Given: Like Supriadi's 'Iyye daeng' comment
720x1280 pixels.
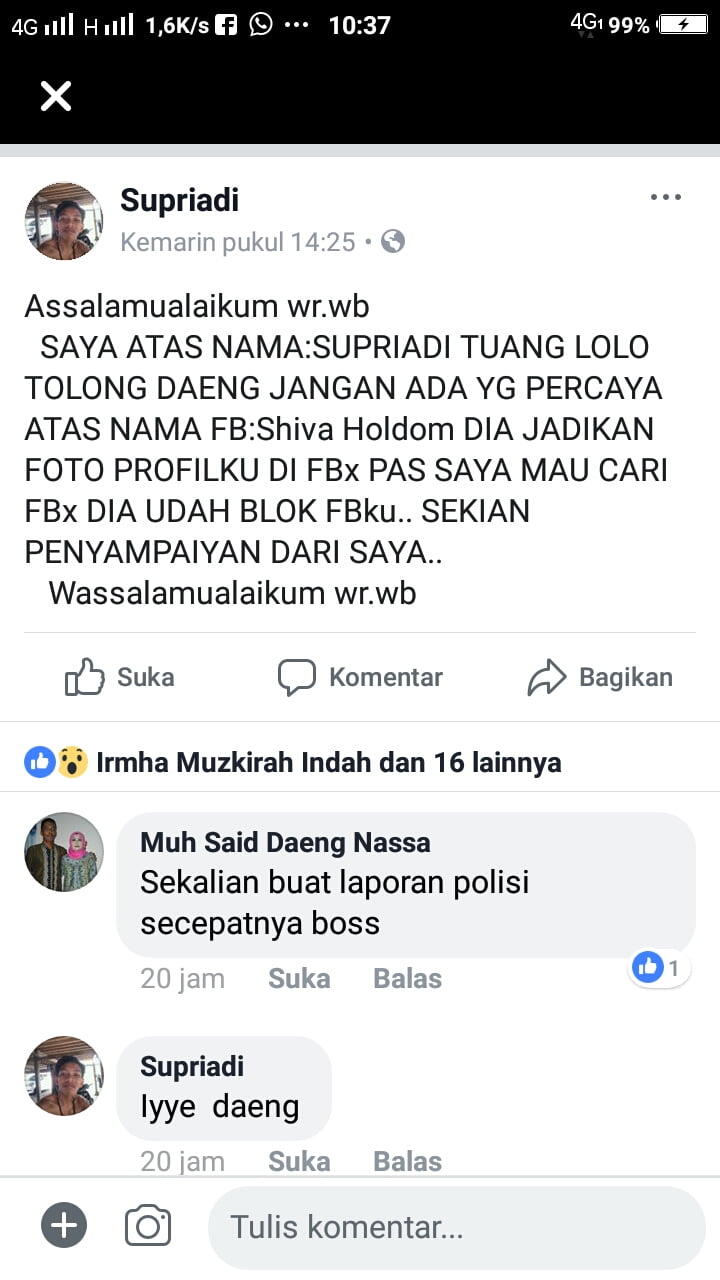Looking at the screenshot, I should pos(299,1161).
